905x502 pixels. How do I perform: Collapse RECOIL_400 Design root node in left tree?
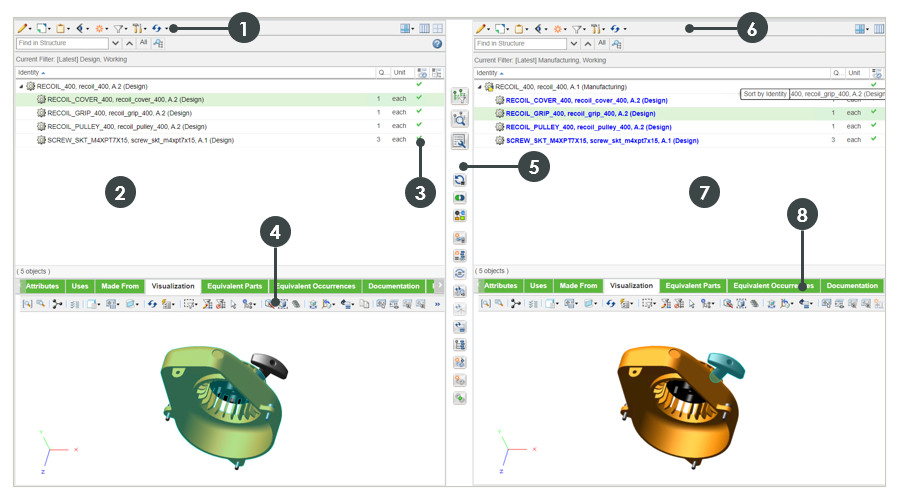21,87
